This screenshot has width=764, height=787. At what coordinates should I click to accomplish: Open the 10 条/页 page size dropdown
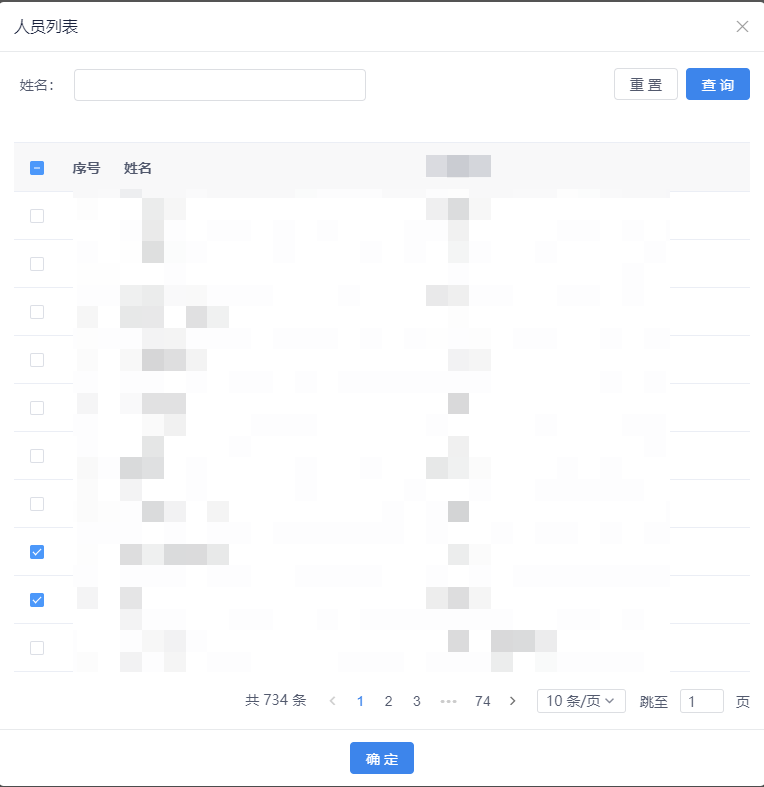[581, 701]
